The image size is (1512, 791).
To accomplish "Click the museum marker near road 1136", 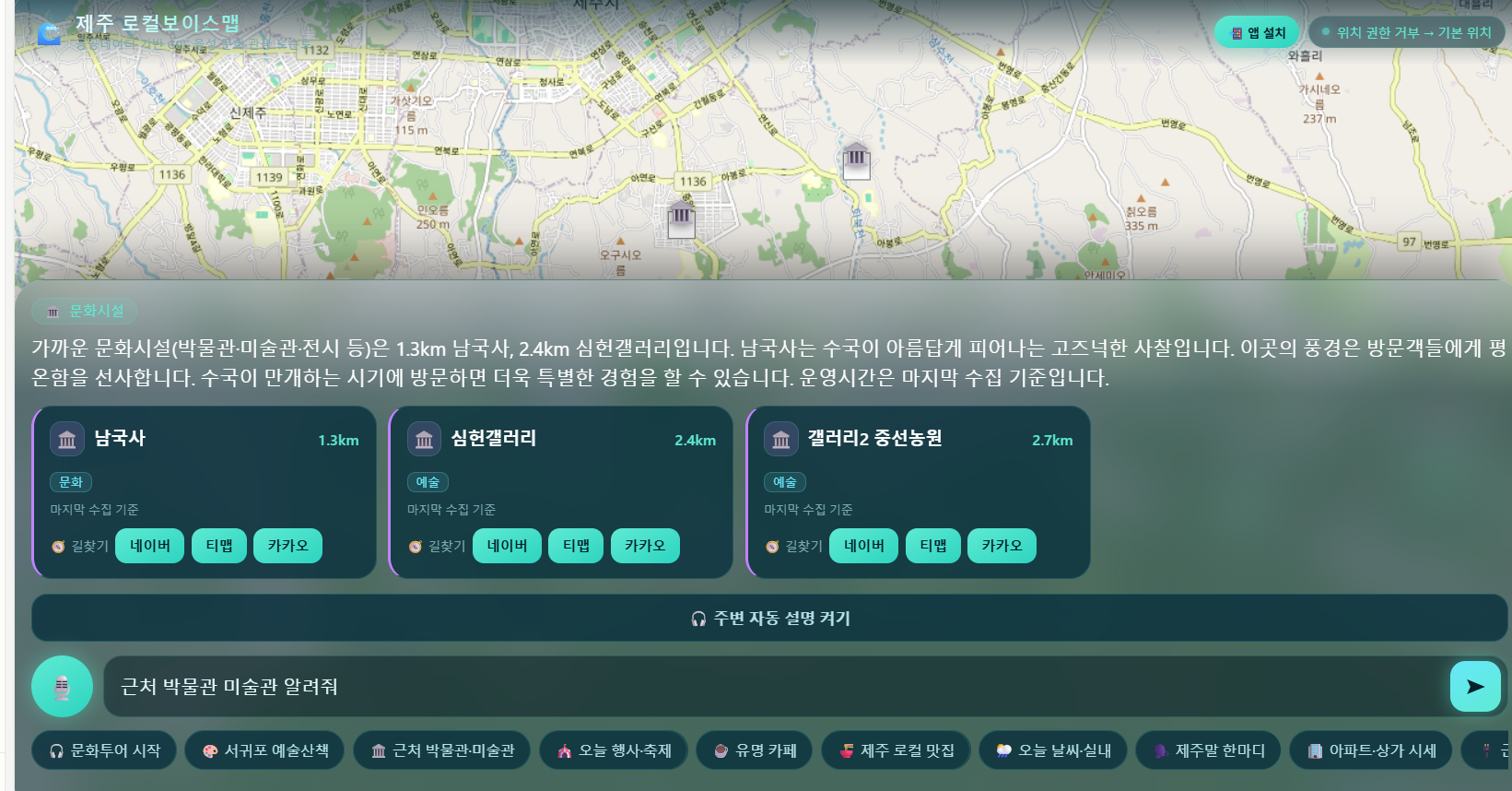I will (681, 219).
